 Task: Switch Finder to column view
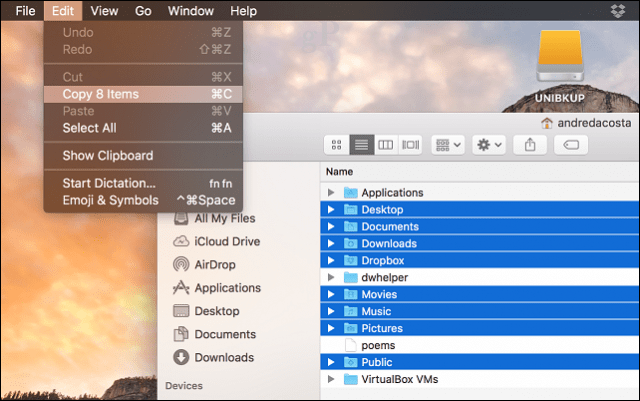coord(386,145)
